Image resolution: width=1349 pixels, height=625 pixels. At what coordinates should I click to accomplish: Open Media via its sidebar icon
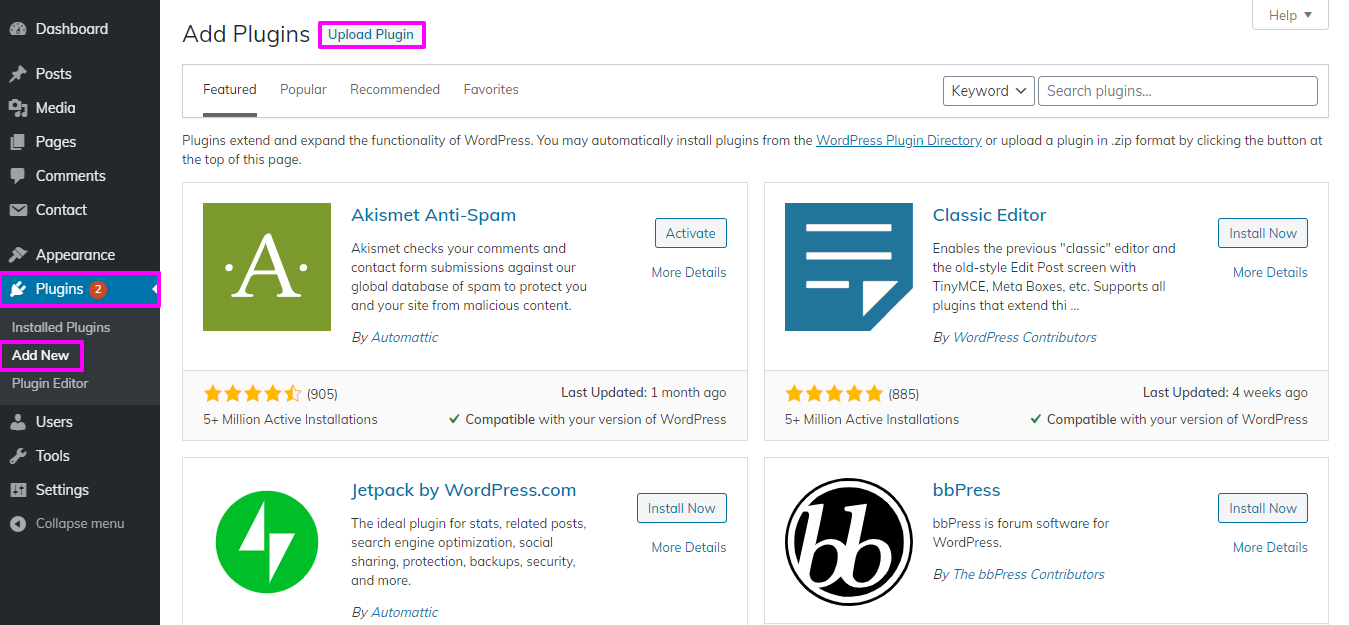tap(18, 108)
